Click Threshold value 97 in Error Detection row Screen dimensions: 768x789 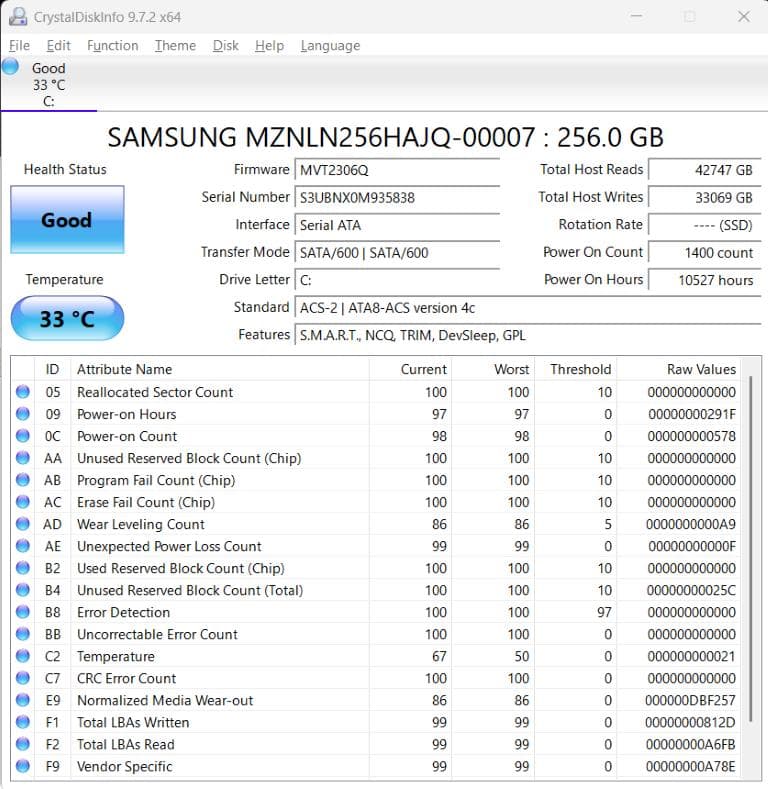pyautogui.click(x=604, y=612)
